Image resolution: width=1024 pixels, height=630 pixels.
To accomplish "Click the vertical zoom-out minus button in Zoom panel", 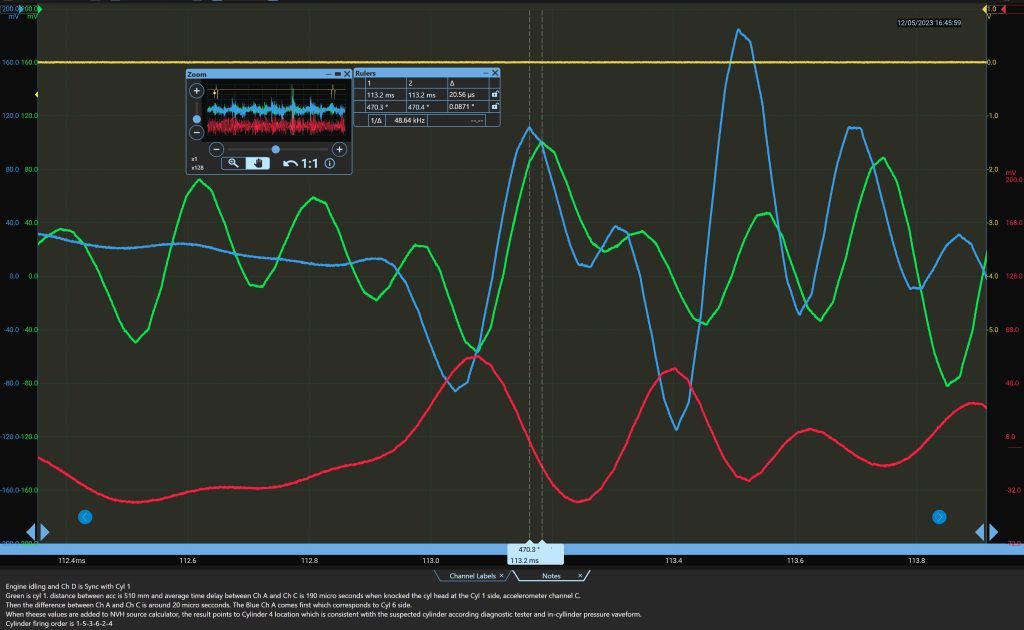I will pos(197,133).
